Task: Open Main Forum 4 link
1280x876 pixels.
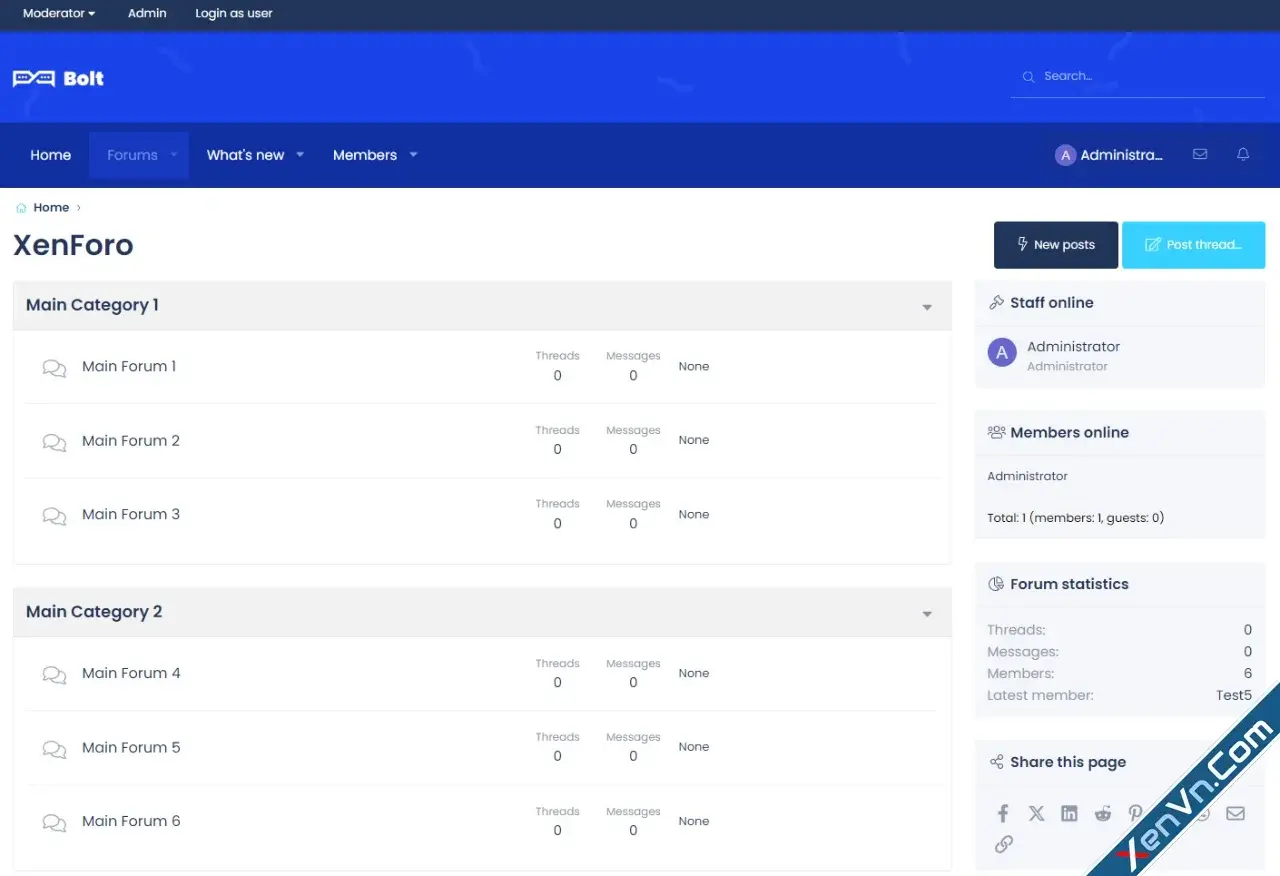Action: (131, 673)
